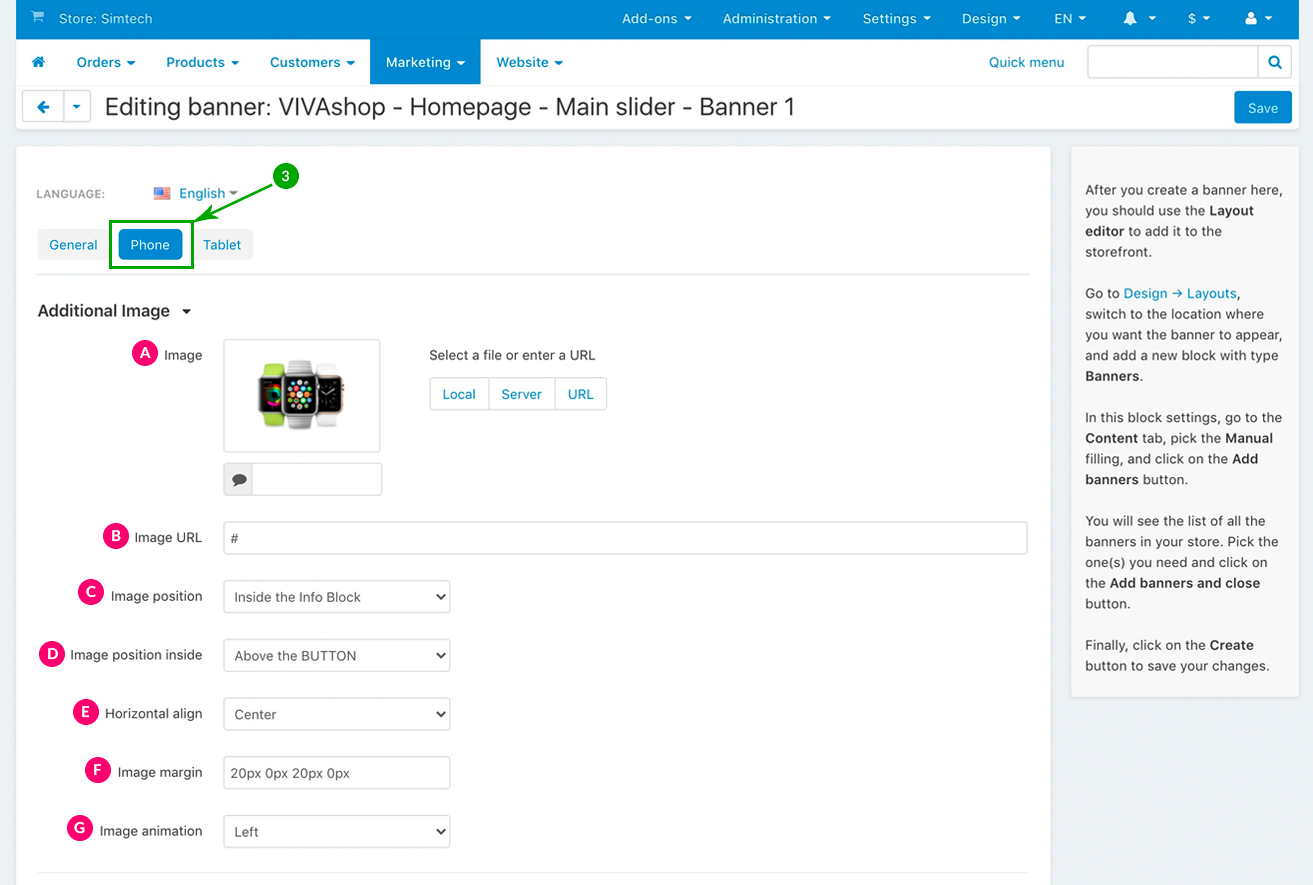Viewport: 1313px width, 885px height.
Task: Open the notifications bell menu
Action: coord(1139,19)
